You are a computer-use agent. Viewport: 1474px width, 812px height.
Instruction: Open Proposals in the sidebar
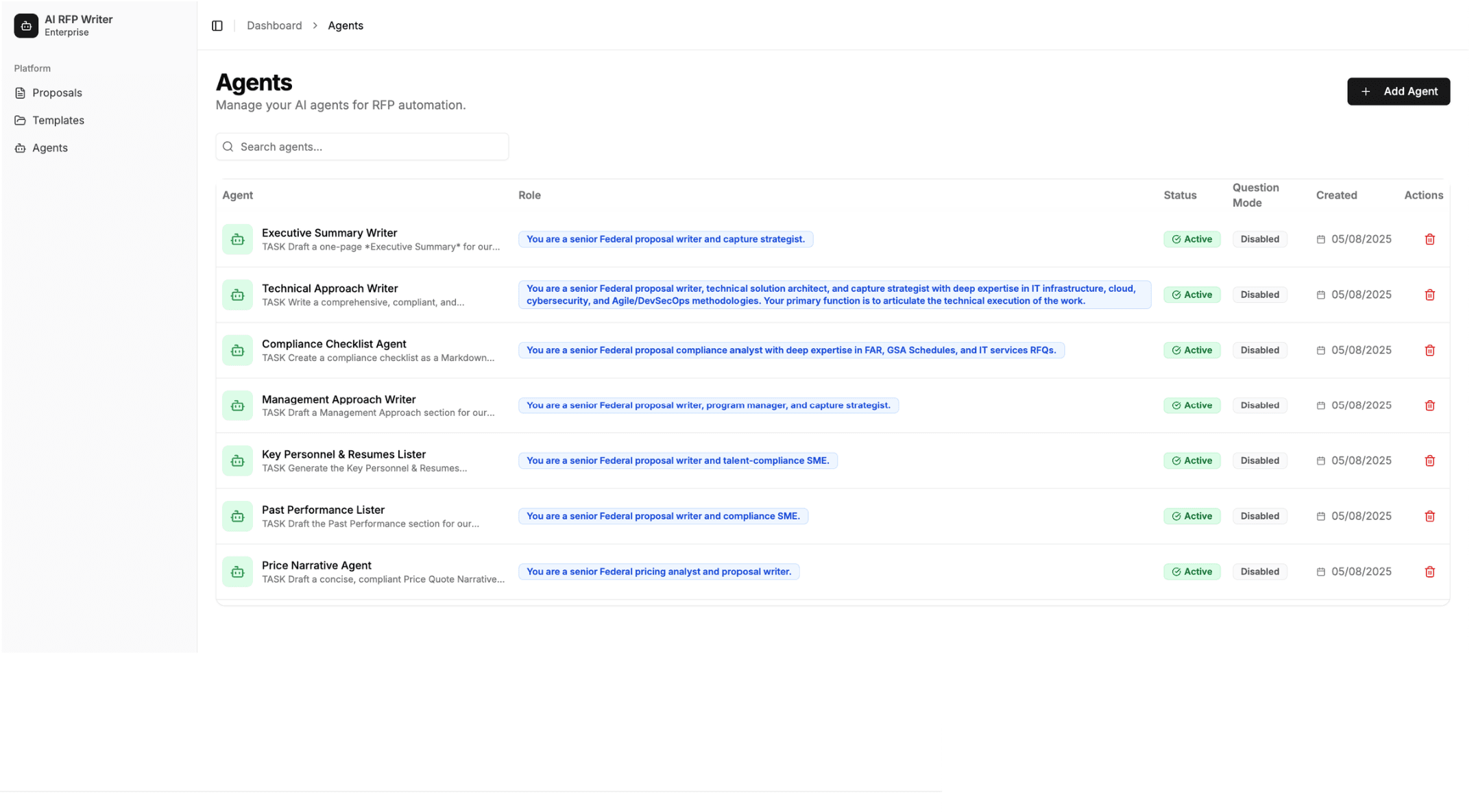pos(57,93)
